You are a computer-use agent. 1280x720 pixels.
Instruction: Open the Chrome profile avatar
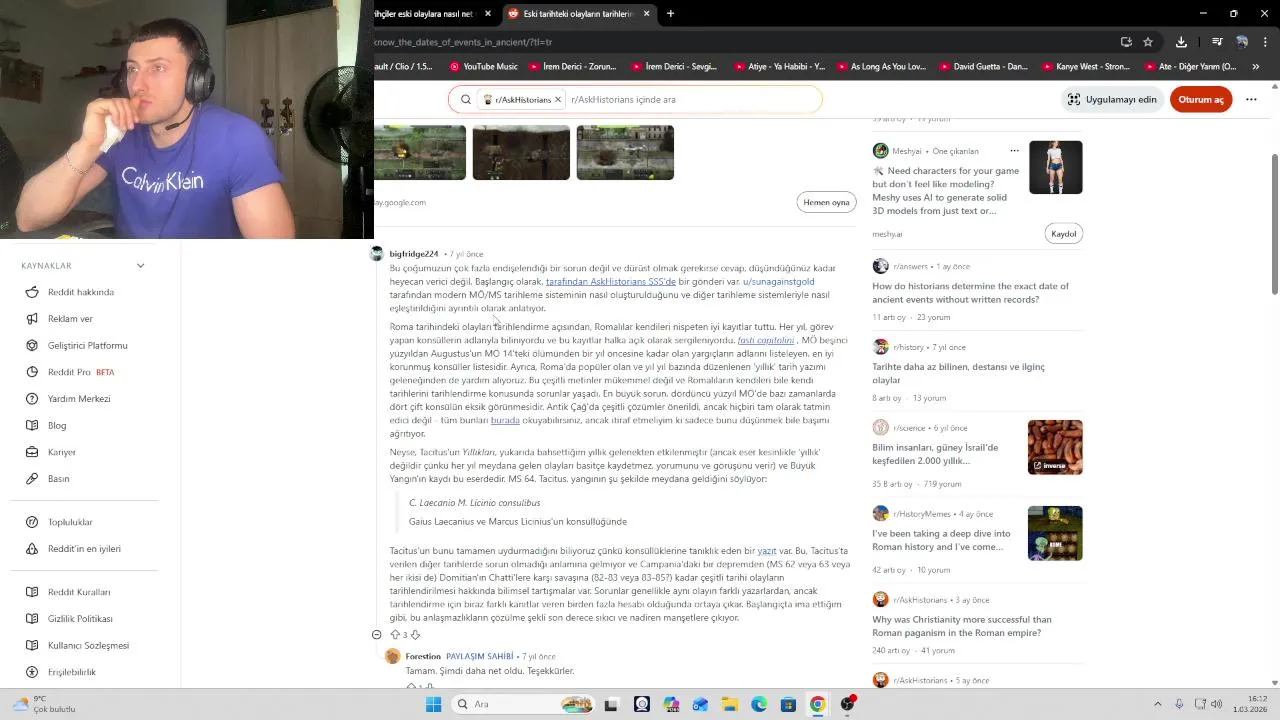1242,42
